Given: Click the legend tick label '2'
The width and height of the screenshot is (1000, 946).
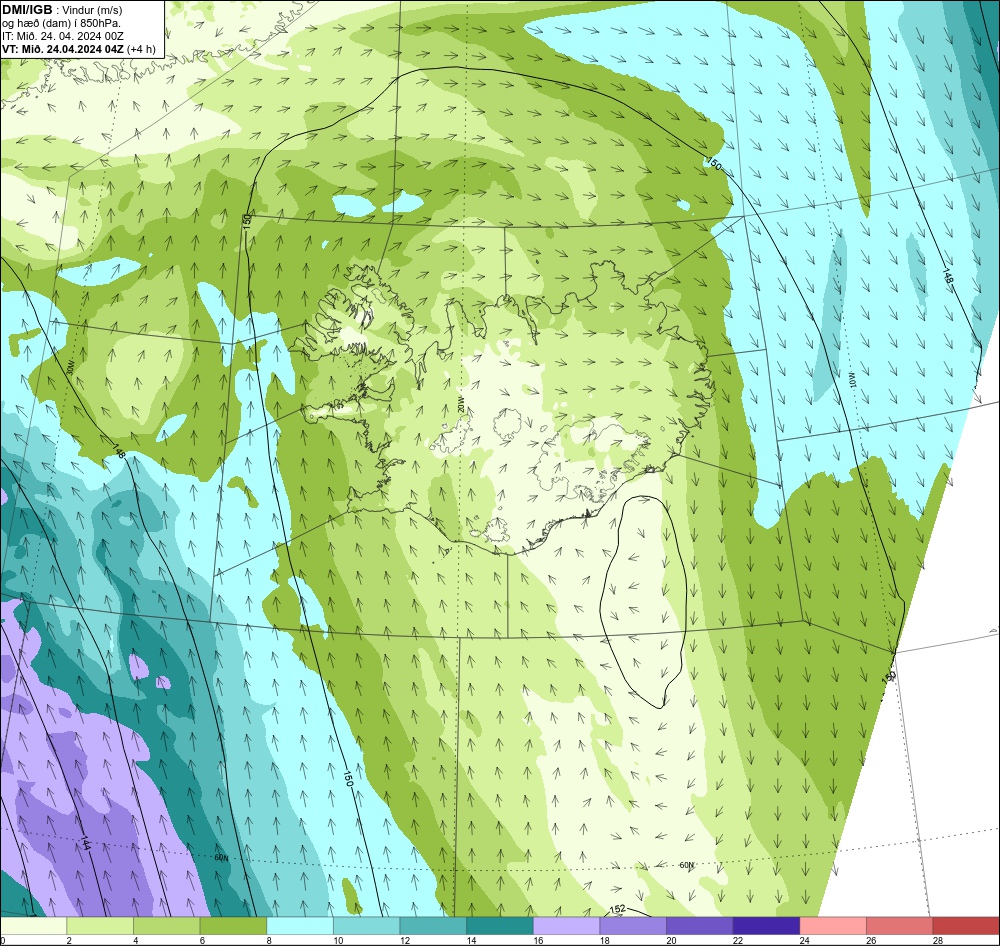Looking at the screenshot, I should click(70, 940).
